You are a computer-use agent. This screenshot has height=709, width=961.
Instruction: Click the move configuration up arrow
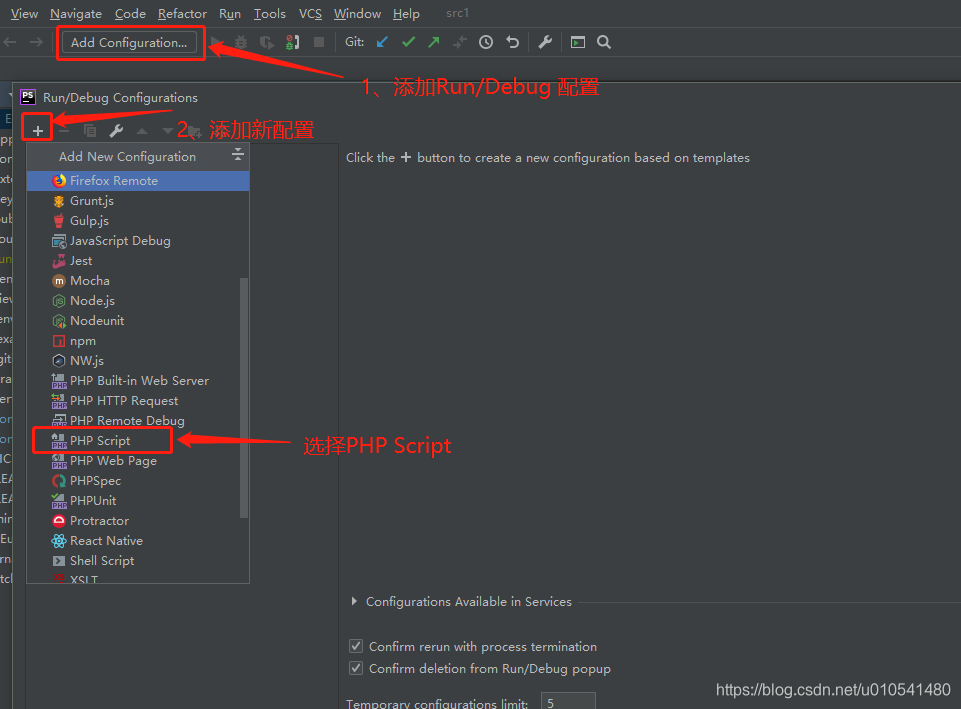point(142,131)
